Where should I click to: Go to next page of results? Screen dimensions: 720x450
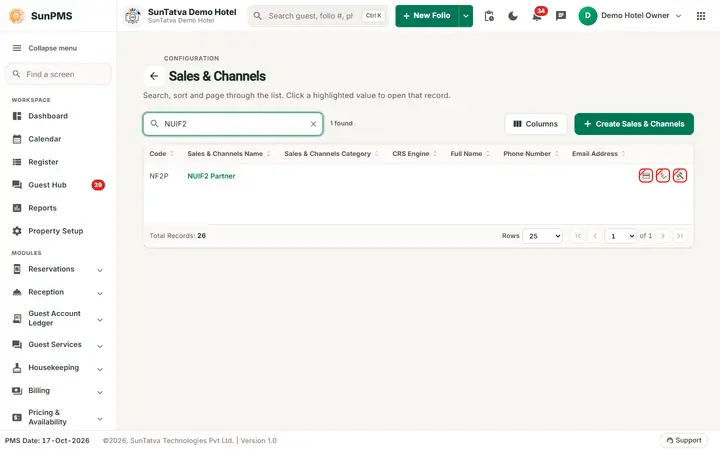tap(663, 236)
